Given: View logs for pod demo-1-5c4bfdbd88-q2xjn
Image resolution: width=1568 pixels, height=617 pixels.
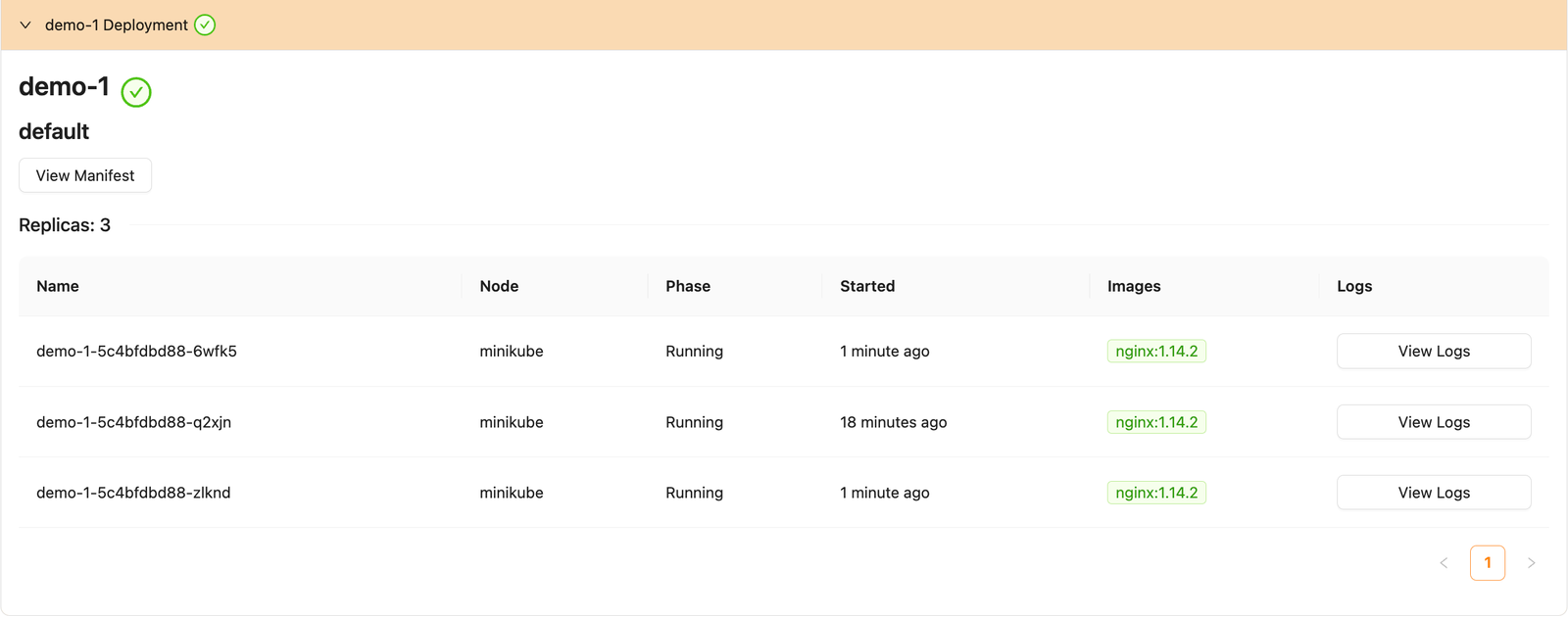Looking at the screenshot, I should (1433, 422).
